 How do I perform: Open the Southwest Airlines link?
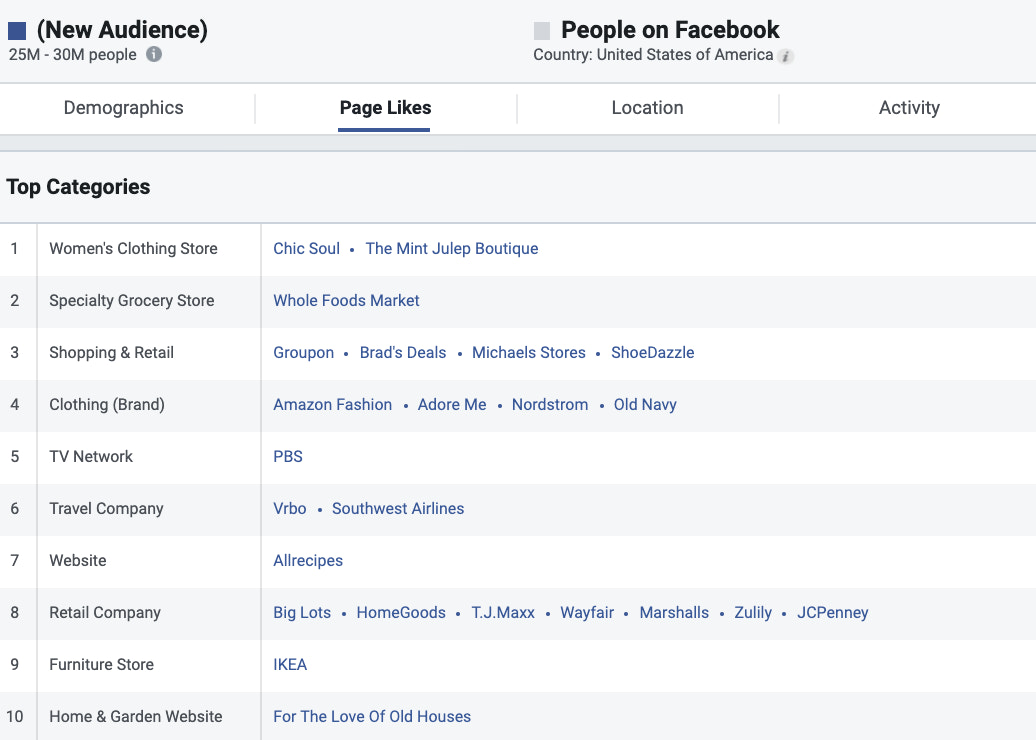[398, 508]
